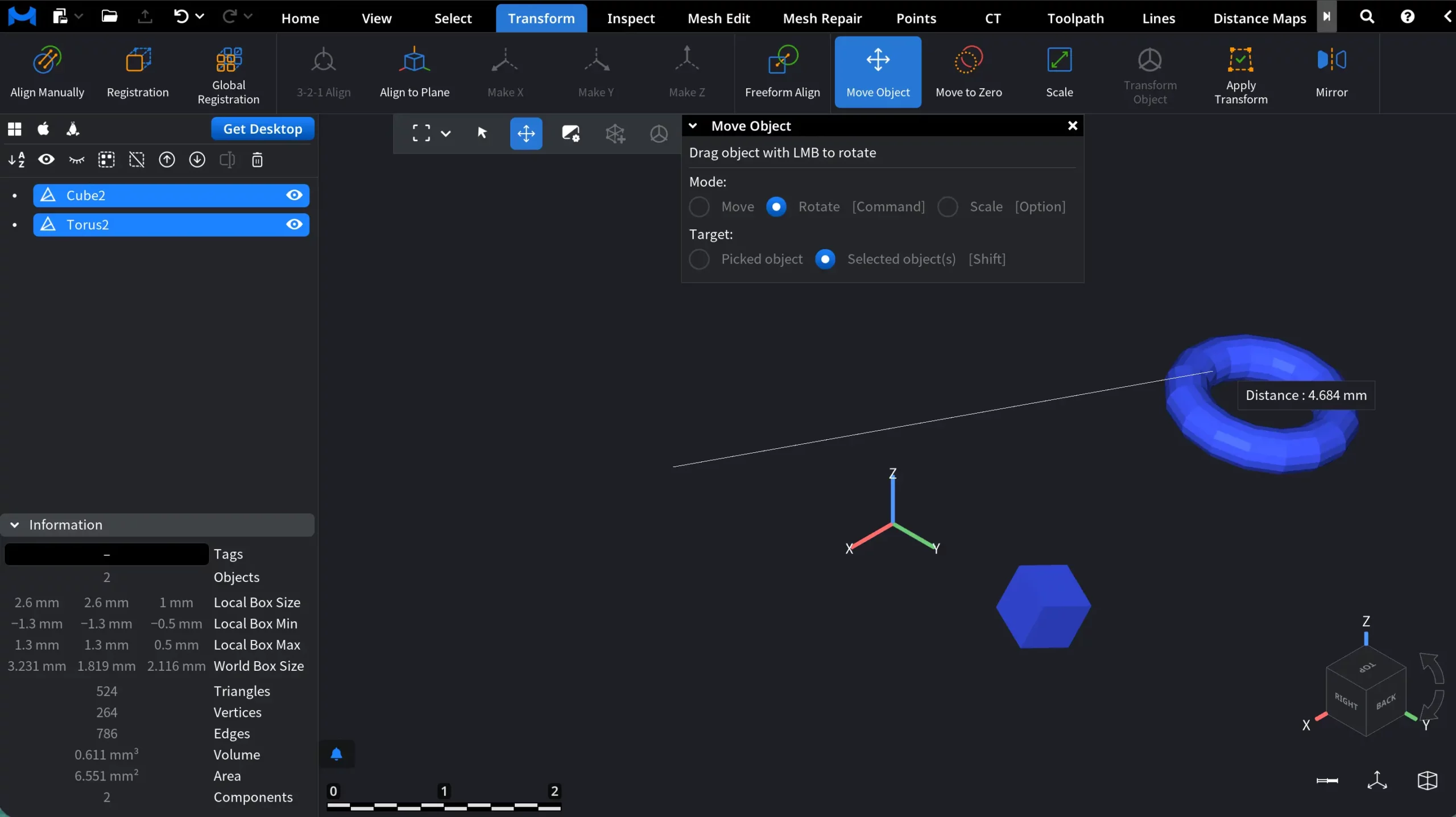The width and height of the screenshot is (1456, 817).
Task: Open the Global Registration tool
Action: click(x=228, y=74)
